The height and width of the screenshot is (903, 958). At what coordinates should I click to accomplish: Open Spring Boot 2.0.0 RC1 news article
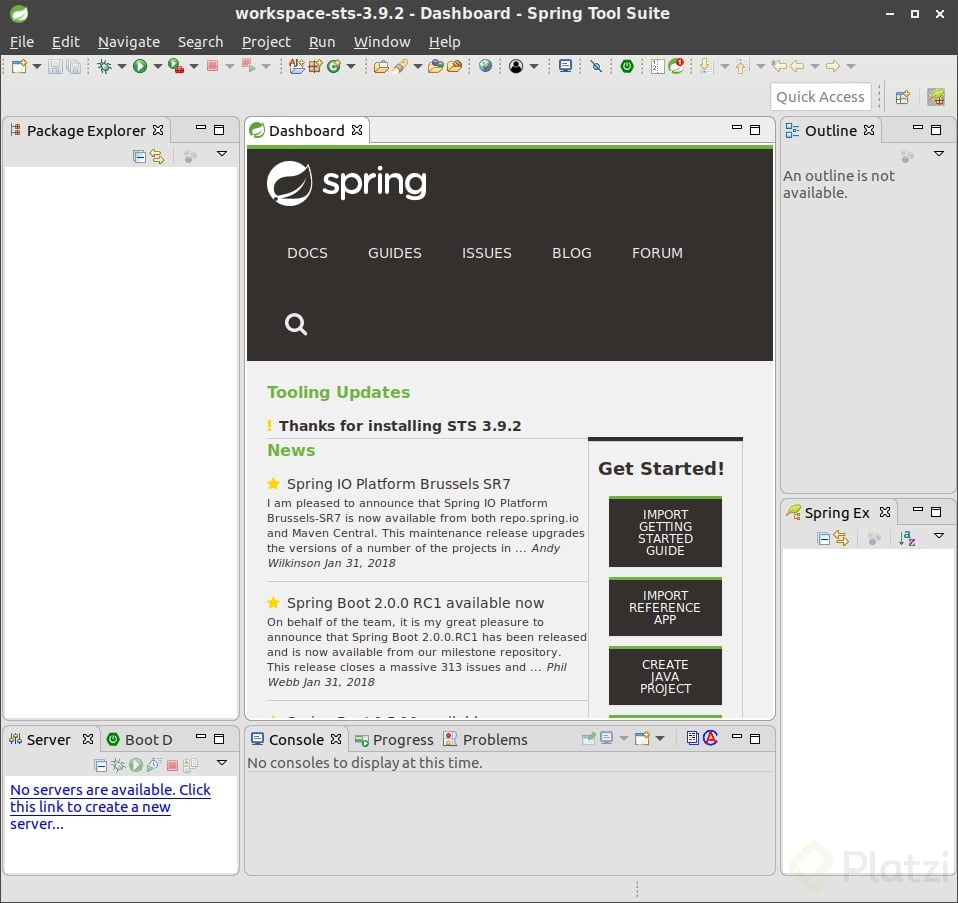click(415, 603)
